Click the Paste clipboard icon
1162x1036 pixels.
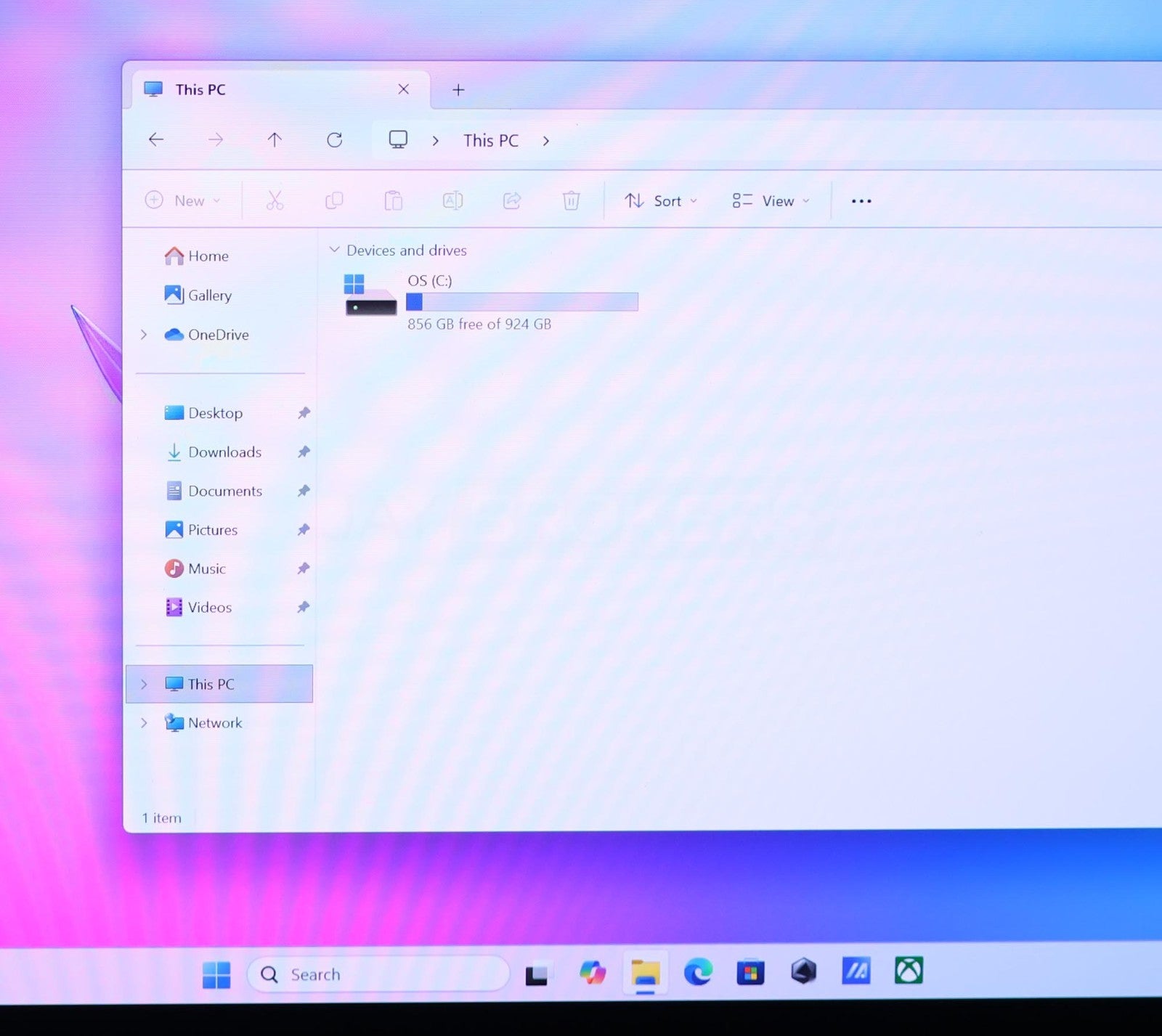(x=393, y=201)
